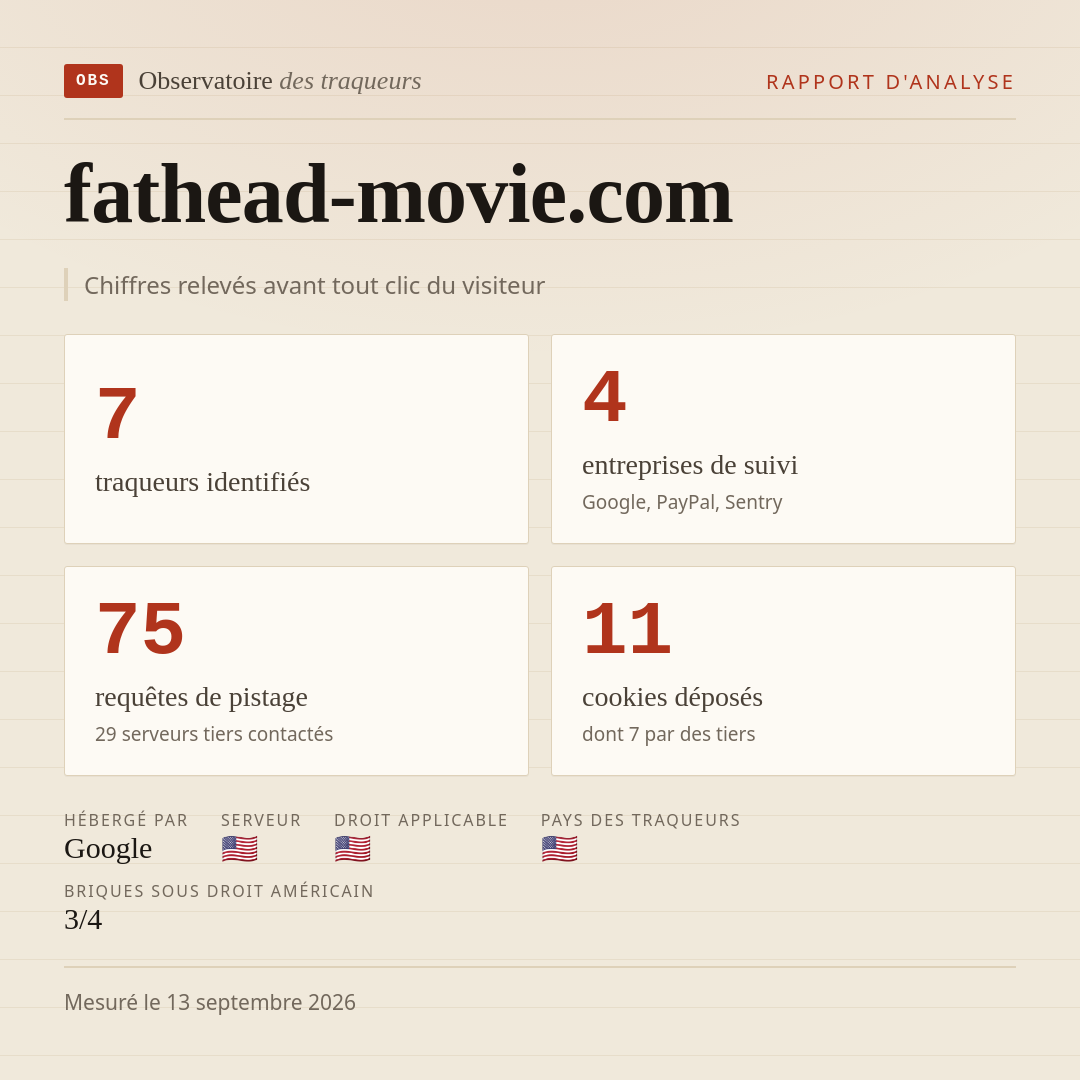Select the fathead-movie.com heading
This screenshot has width=1080, height=1080.
(x=398, y=194)
